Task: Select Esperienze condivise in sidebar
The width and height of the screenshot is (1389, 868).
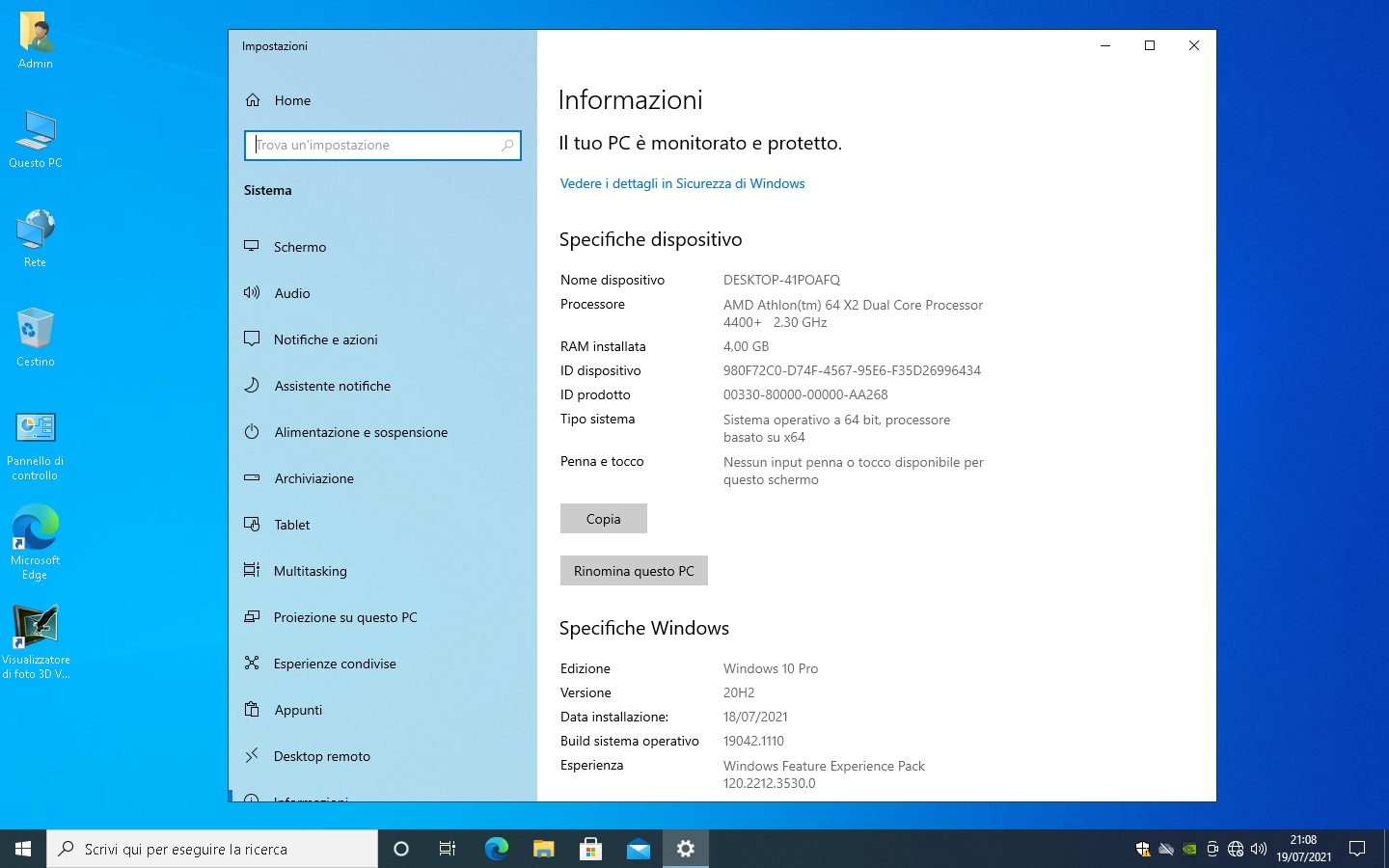Action: 335,664
